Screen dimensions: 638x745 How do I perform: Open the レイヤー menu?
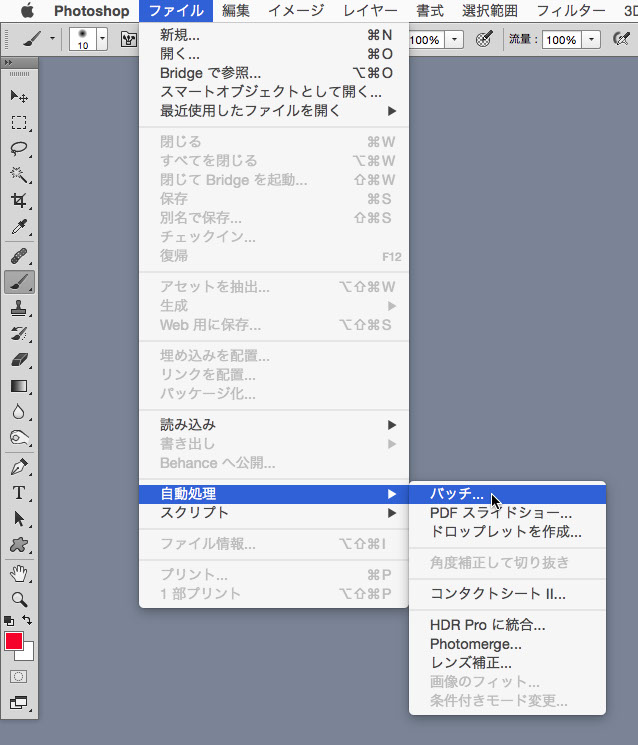click(x=371, y=10)
